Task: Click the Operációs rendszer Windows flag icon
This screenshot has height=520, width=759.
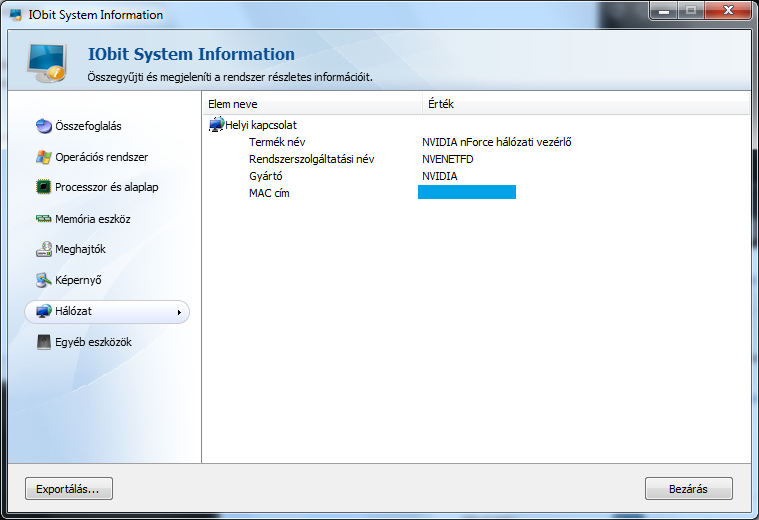Action: 44,157
